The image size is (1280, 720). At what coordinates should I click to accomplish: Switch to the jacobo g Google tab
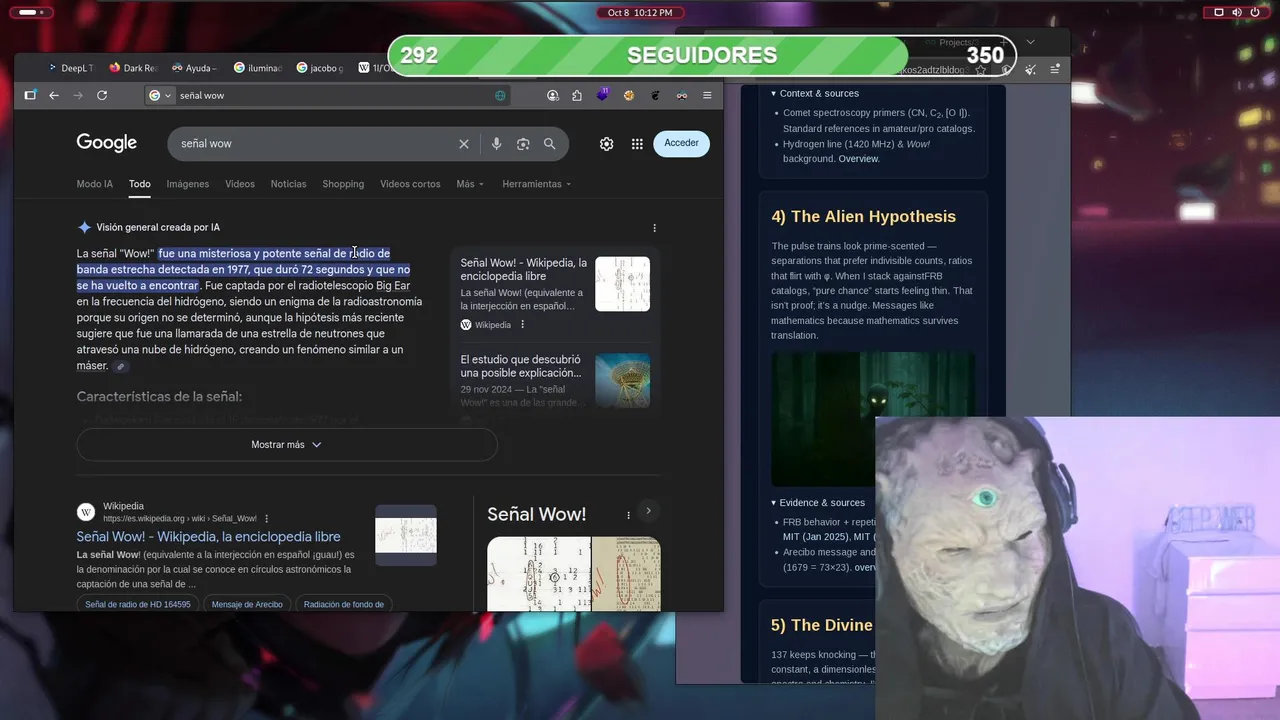click(319, 68)
